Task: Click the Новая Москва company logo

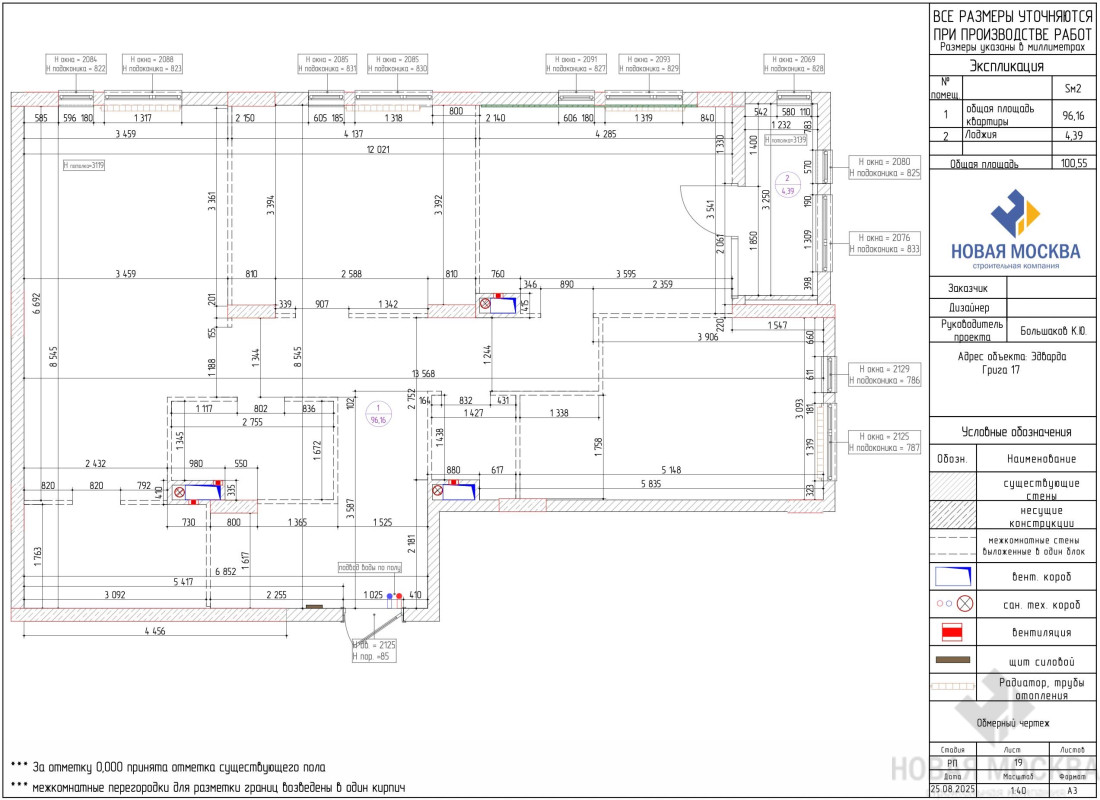Action: coord(1014,228)
